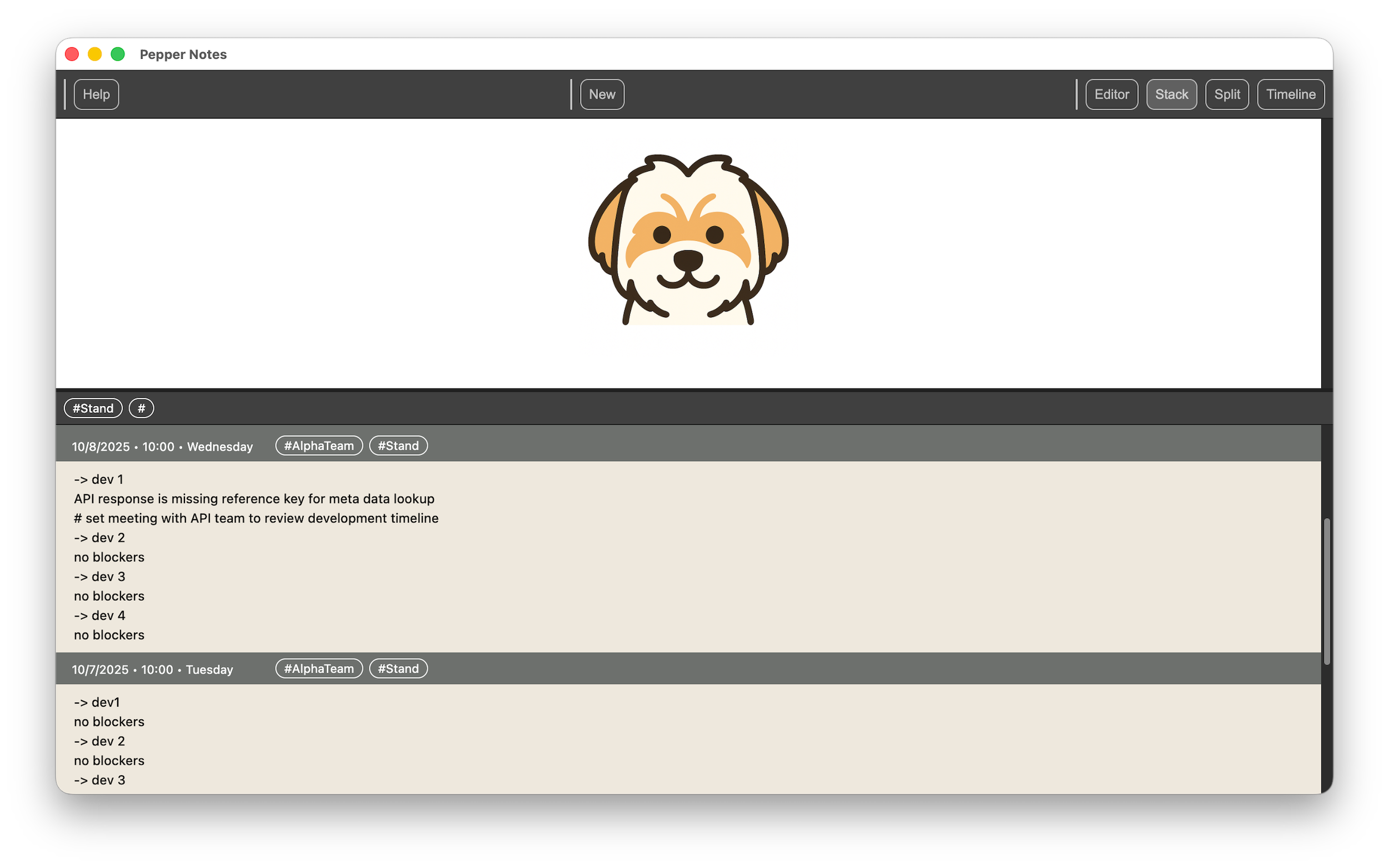Switch to Timeline view
This screenshot has height=868, width=1389.
(1290, 94)
